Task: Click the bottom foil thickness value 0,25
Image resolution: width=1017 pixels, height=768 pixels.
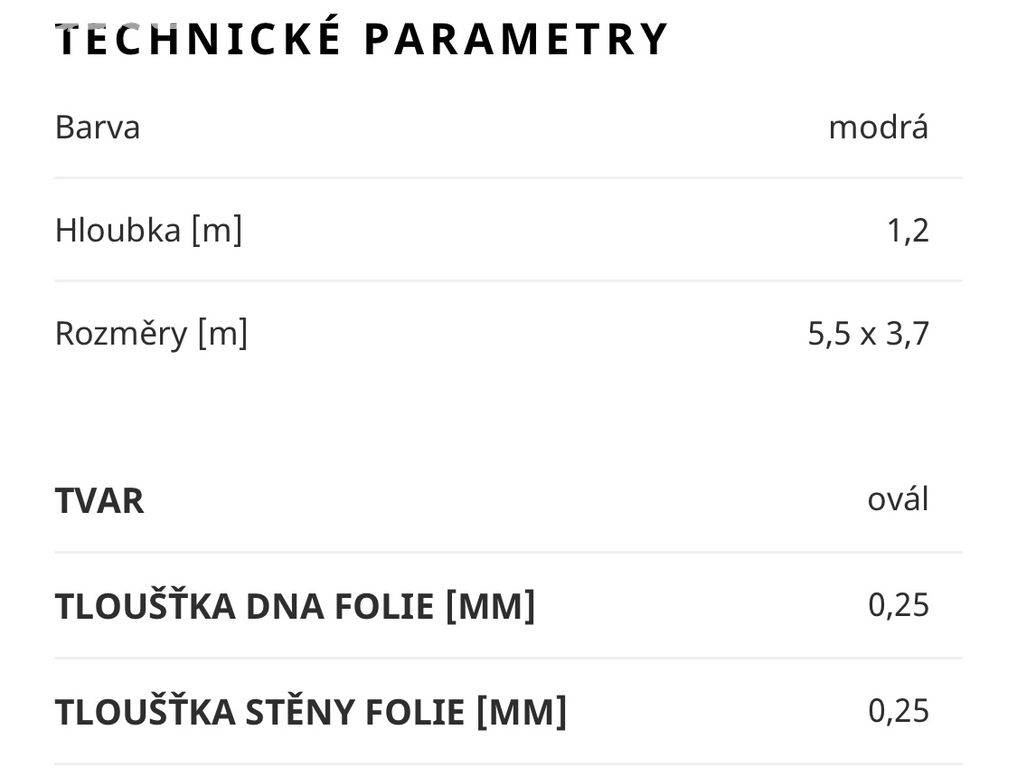Action: [x=898, y=605]
